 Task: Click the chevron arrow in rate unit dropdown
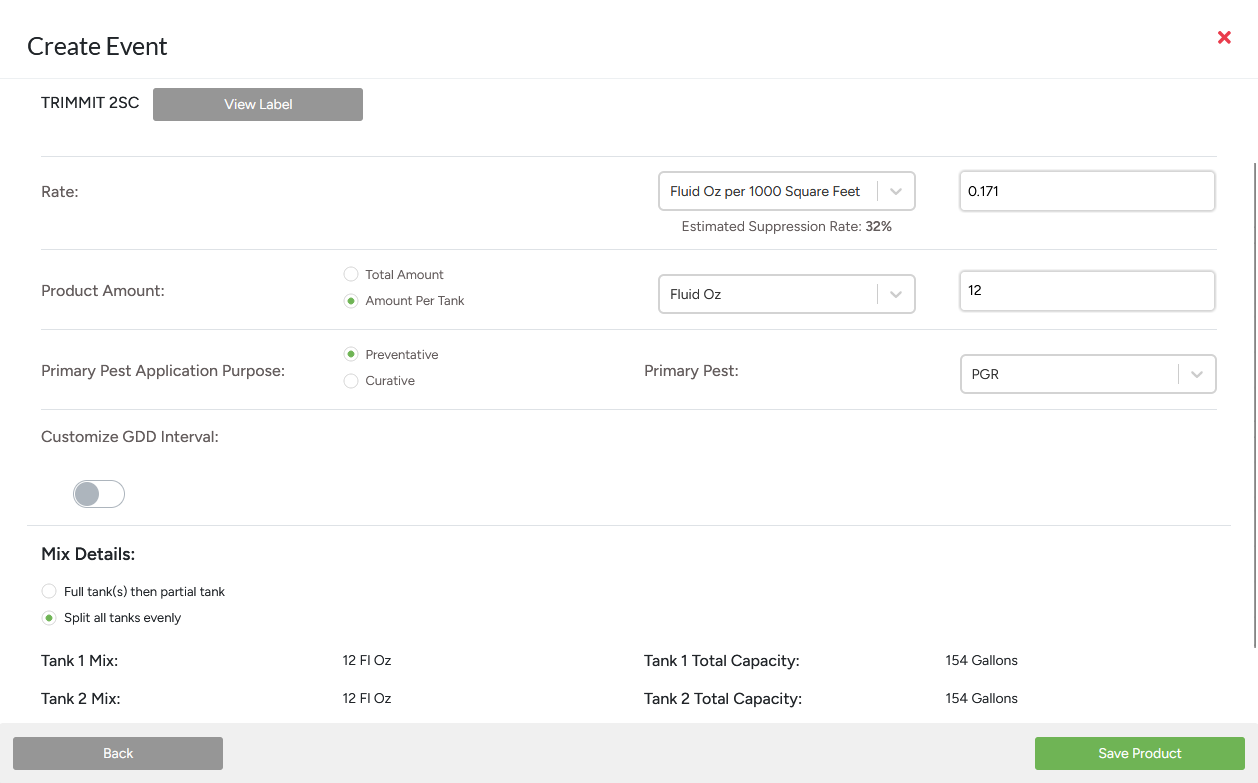[896, 192]
